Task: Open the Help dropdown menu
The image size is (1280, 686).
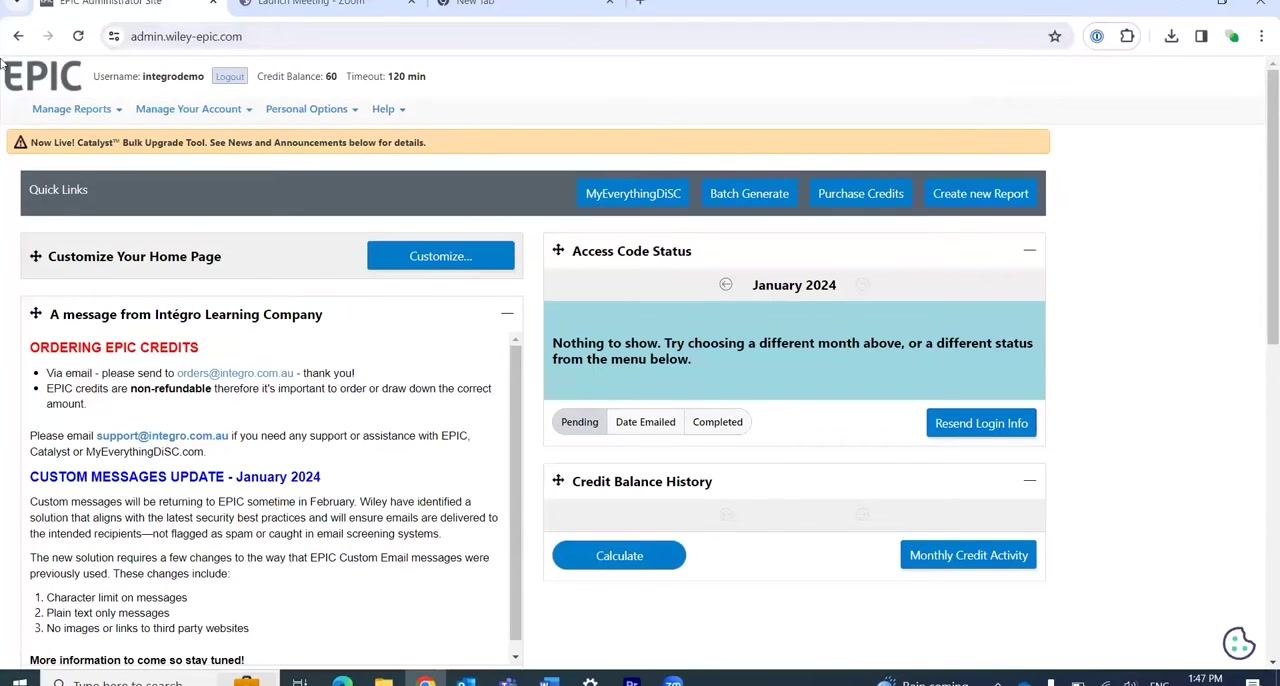Action: (389, 109)
